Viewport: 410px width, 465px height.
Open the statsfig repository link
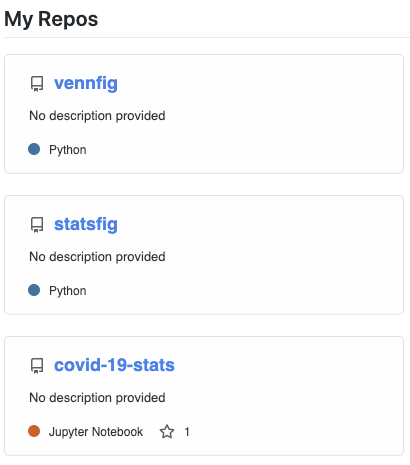(86, 224)
